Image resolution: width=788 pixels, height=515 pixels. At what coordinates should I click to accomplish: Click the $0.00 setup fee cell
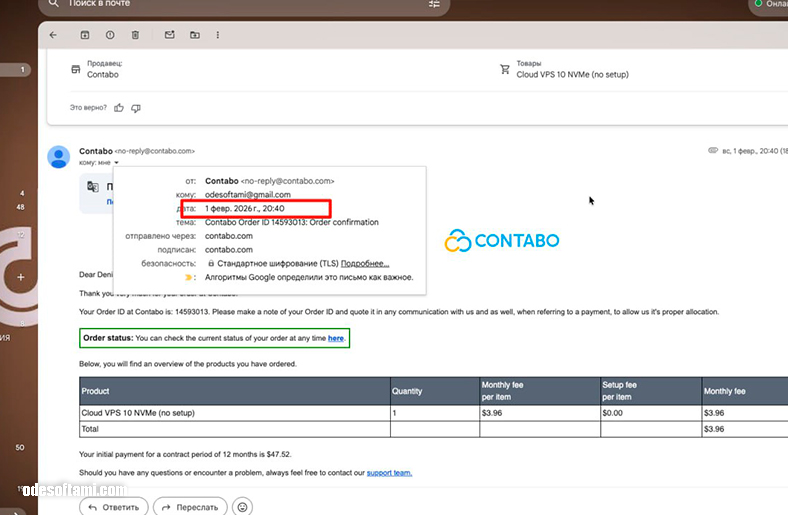click(x=651, y=413)
